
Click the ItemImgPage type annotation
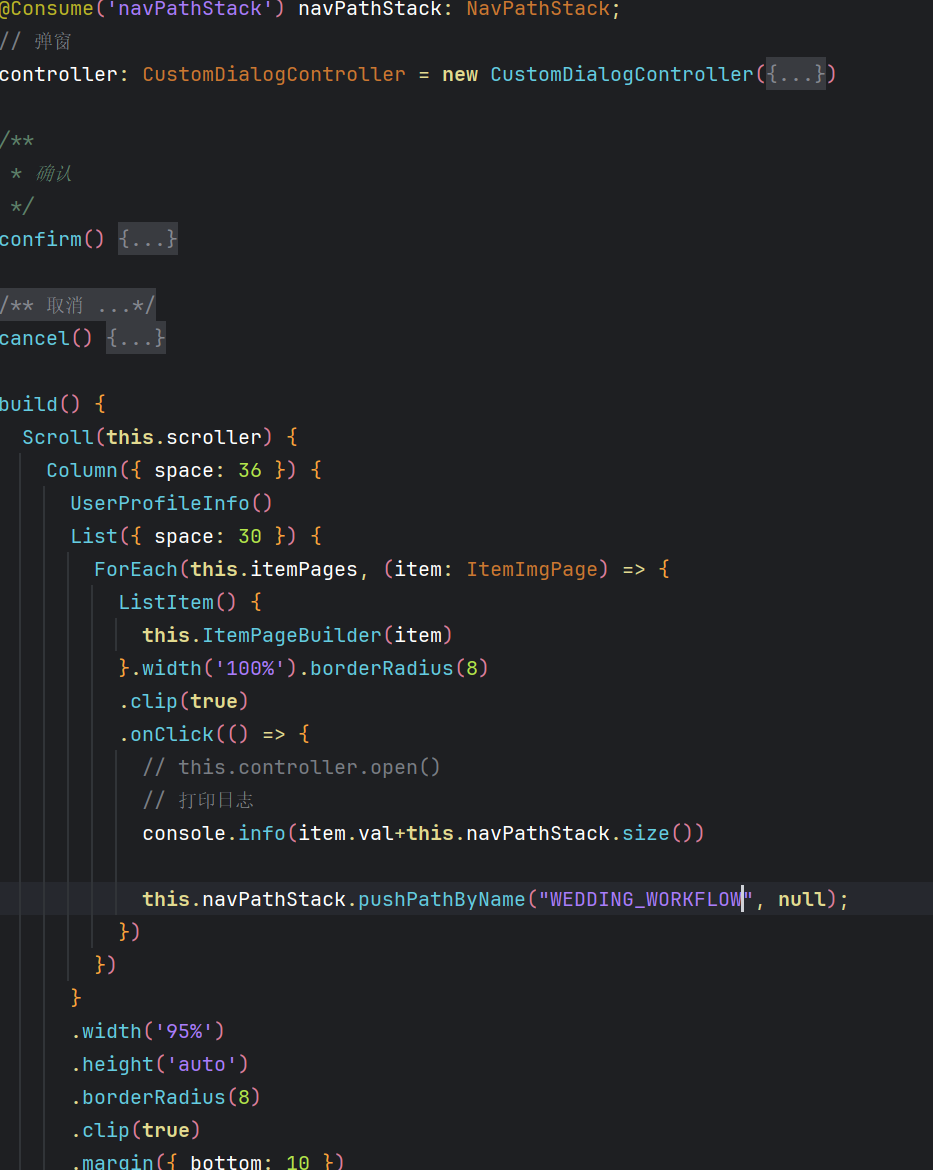532,569
